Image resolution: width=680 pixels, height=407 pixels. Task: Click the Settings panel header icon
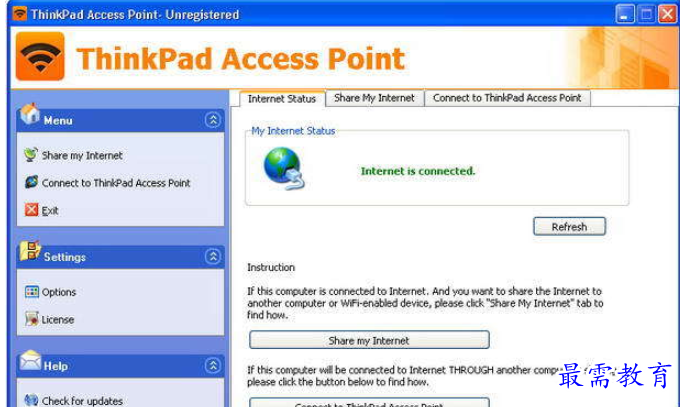[30, 251]
